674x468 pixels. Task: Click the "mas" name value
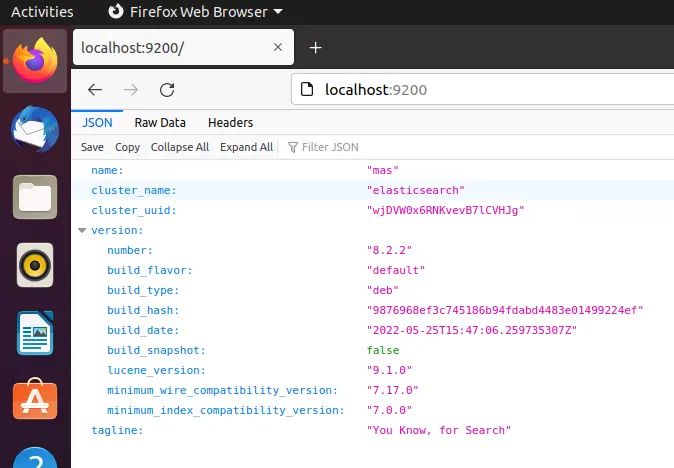[383, 170]
